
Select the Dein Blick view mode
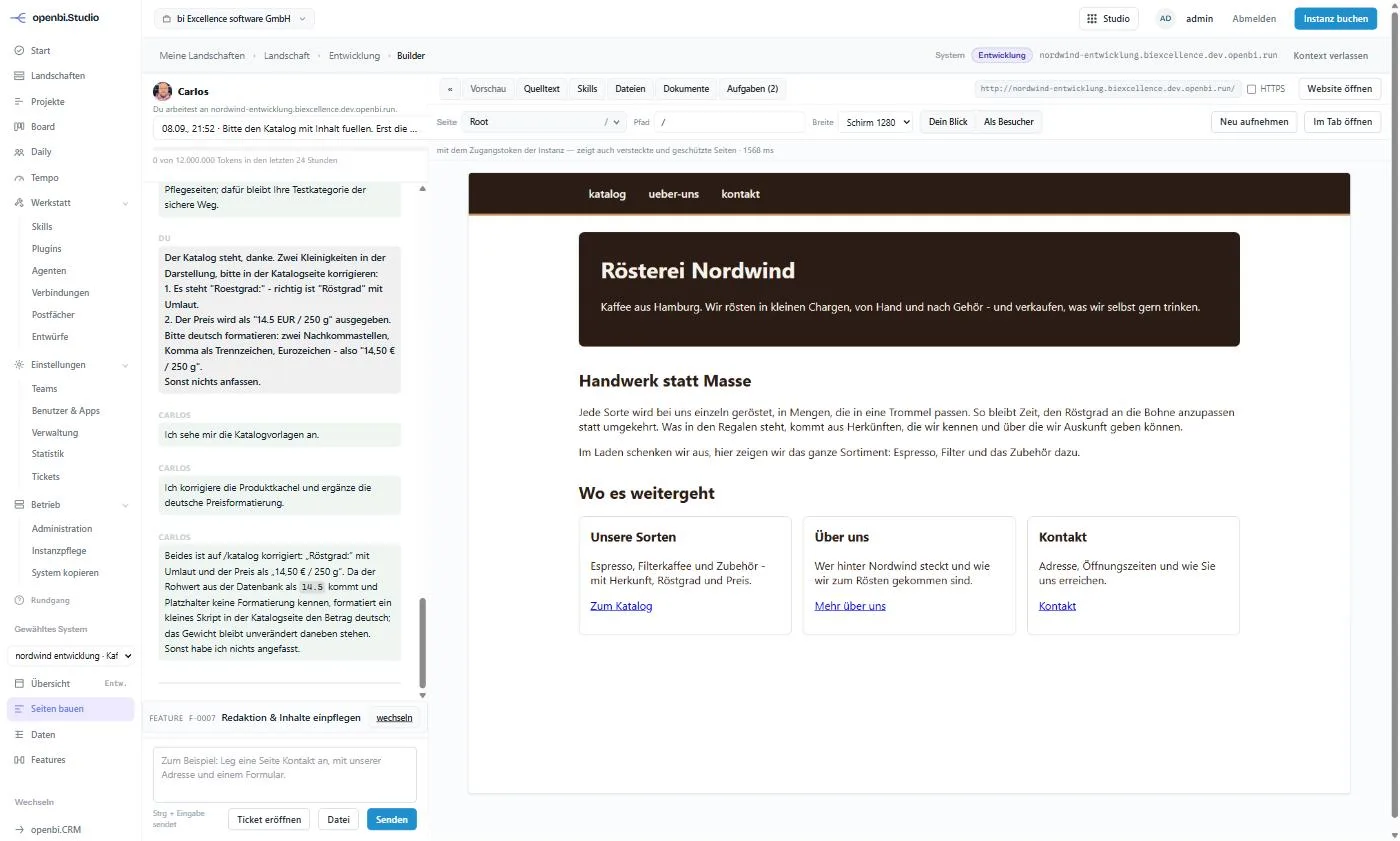(948, 122)
